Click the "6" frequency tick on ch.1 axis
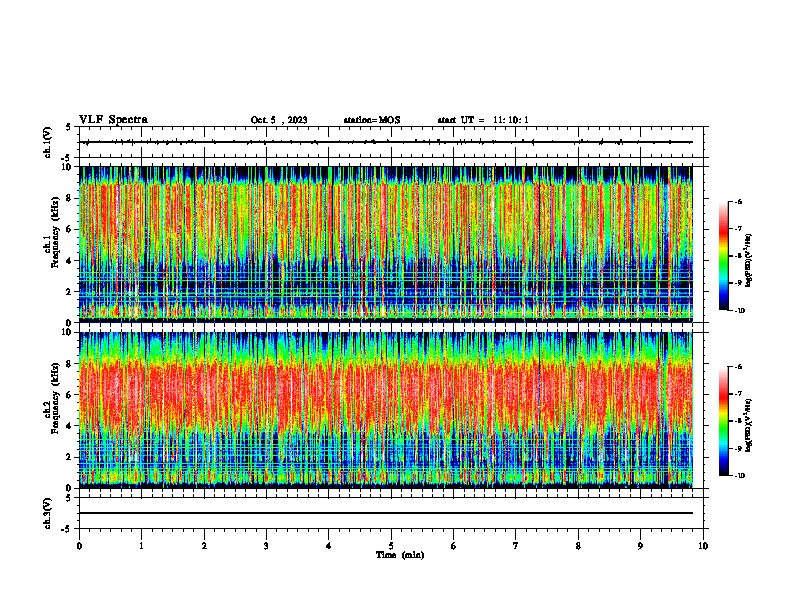 (x=70, y=229)
